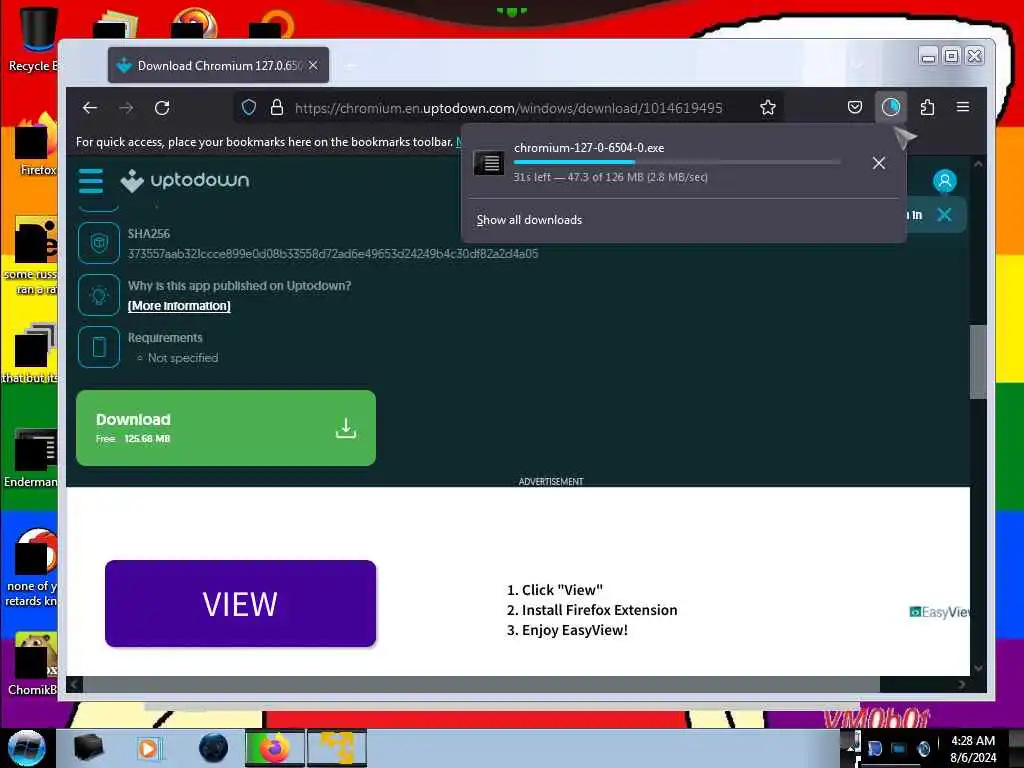Click the forward navigation arrow

click(x=127, y=108)
